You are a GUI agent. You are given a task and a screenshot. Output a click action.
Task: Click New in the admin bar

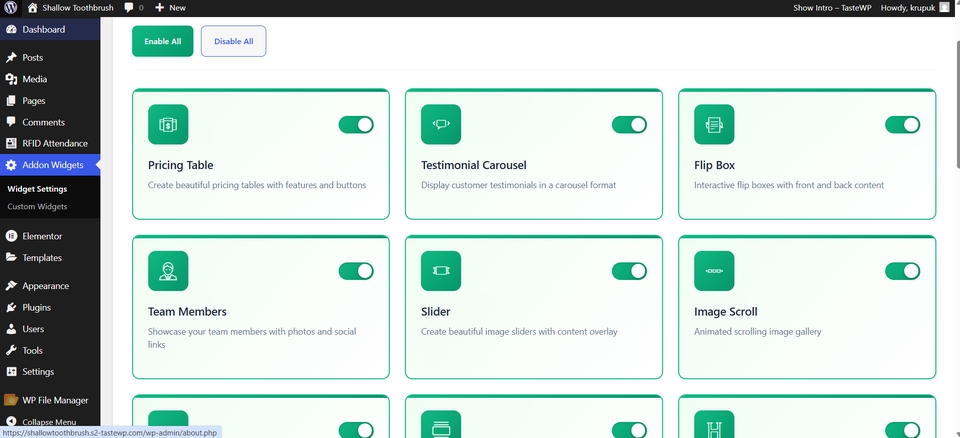click(x=170, y=8)
